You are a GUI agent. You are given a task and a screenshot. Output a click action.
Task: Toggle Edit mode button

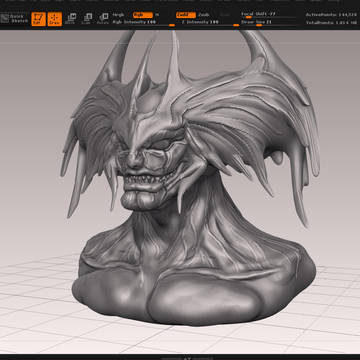tap(38, 19)
